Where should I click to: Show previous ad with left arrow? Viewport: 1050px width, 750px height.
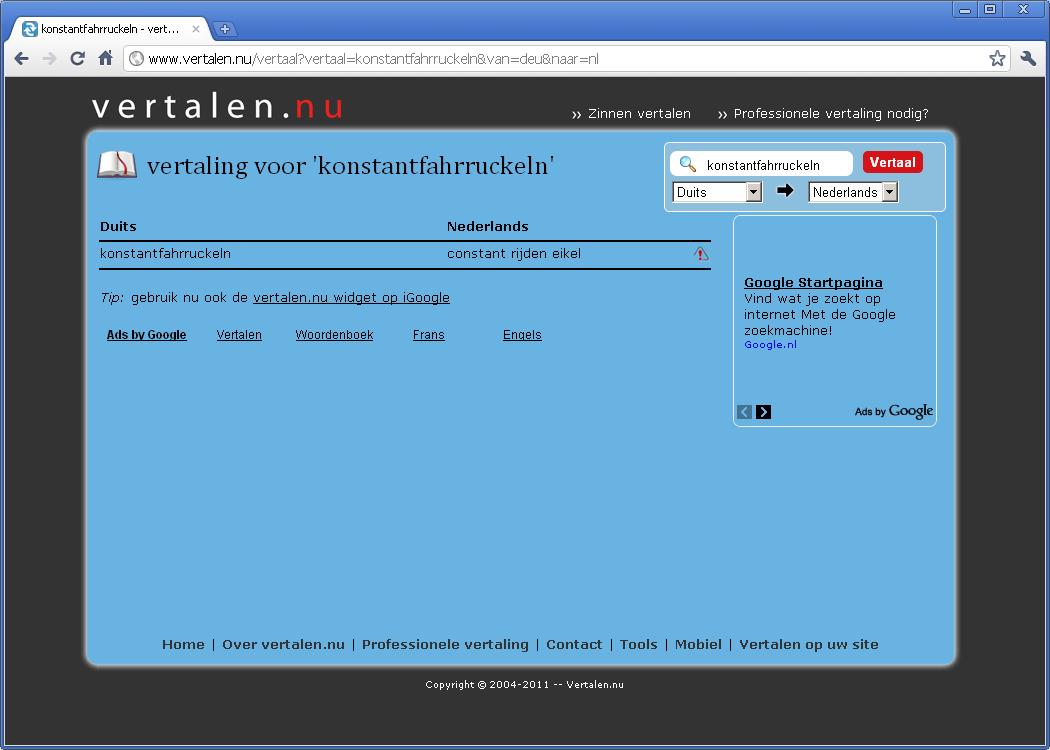click(745, 412)
